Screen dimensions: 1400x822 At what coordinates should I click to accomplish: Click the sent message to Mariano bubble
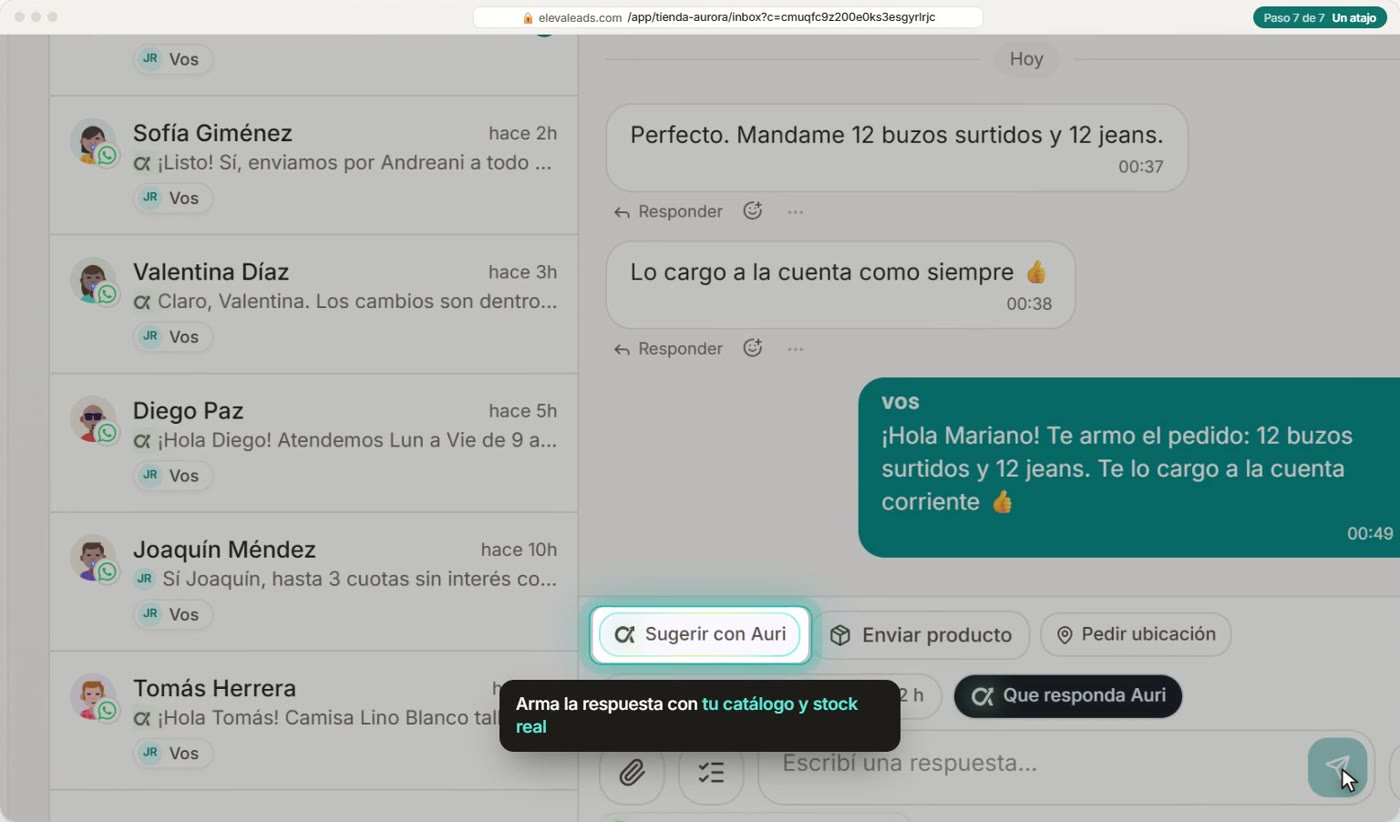(1129, 468)
